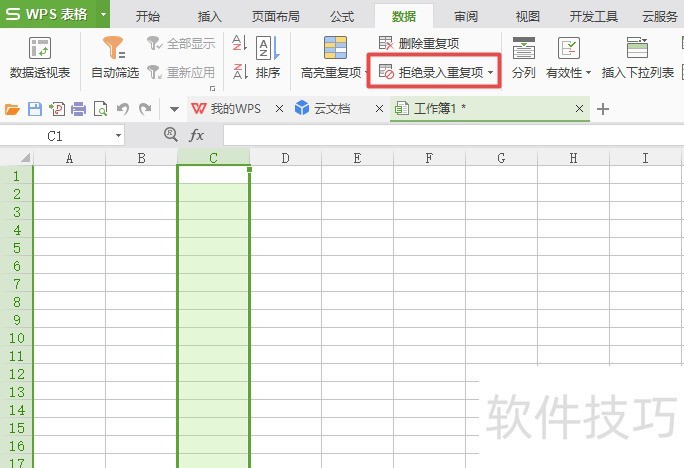Expand the 有效性 dropdown arrow
Viewport: 684px width, 468px height.
588,73
